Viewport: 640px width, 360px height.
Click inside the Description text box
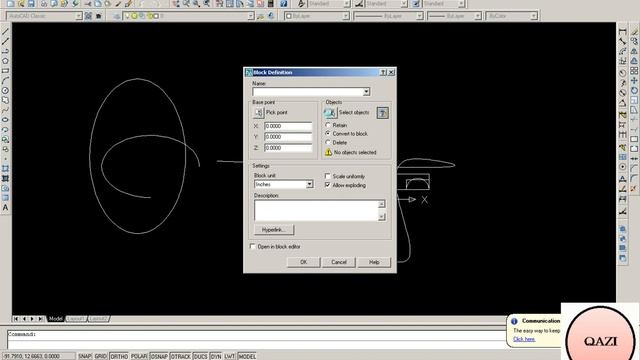tap(316, 211)
